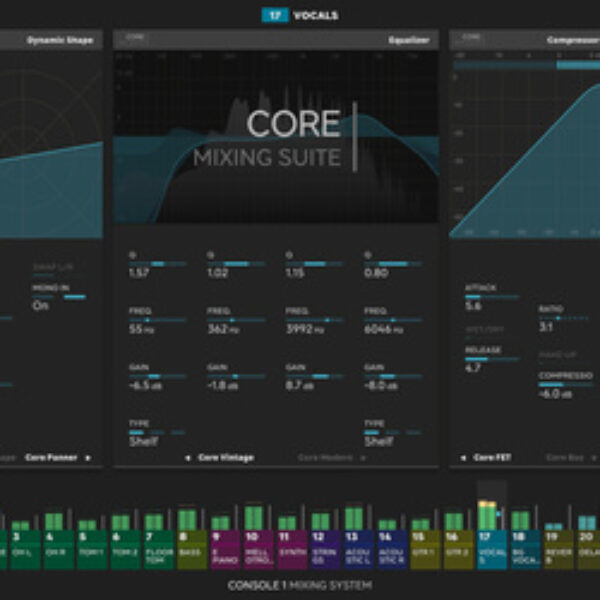Viewport: 600px width, 600px height.
Task: Adjust the 8.7 dB gain slider
Action: pos(315,376)
